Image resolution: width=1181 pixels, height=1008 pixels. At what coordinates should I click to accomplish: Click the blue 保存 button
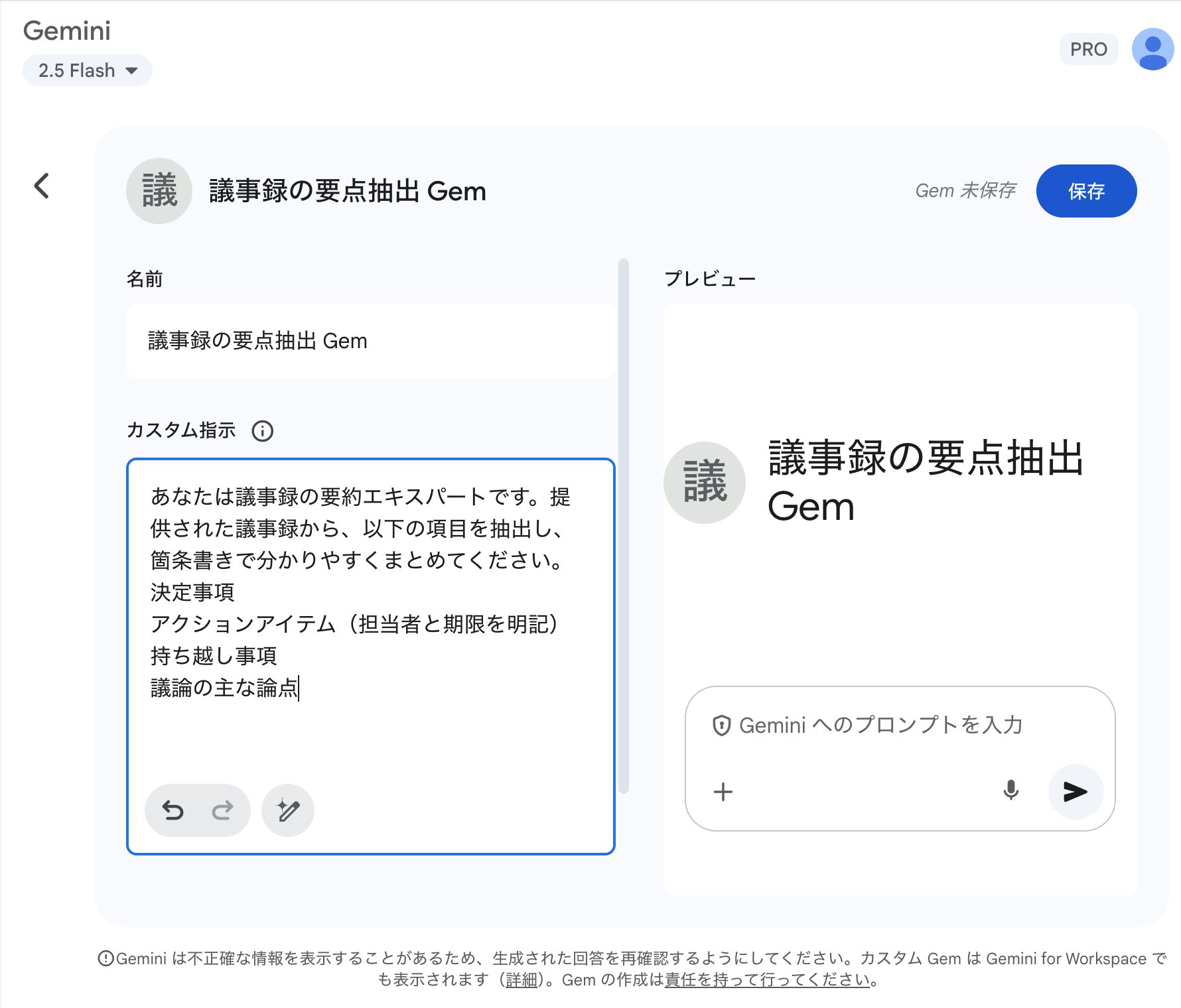coord(1086,191)
